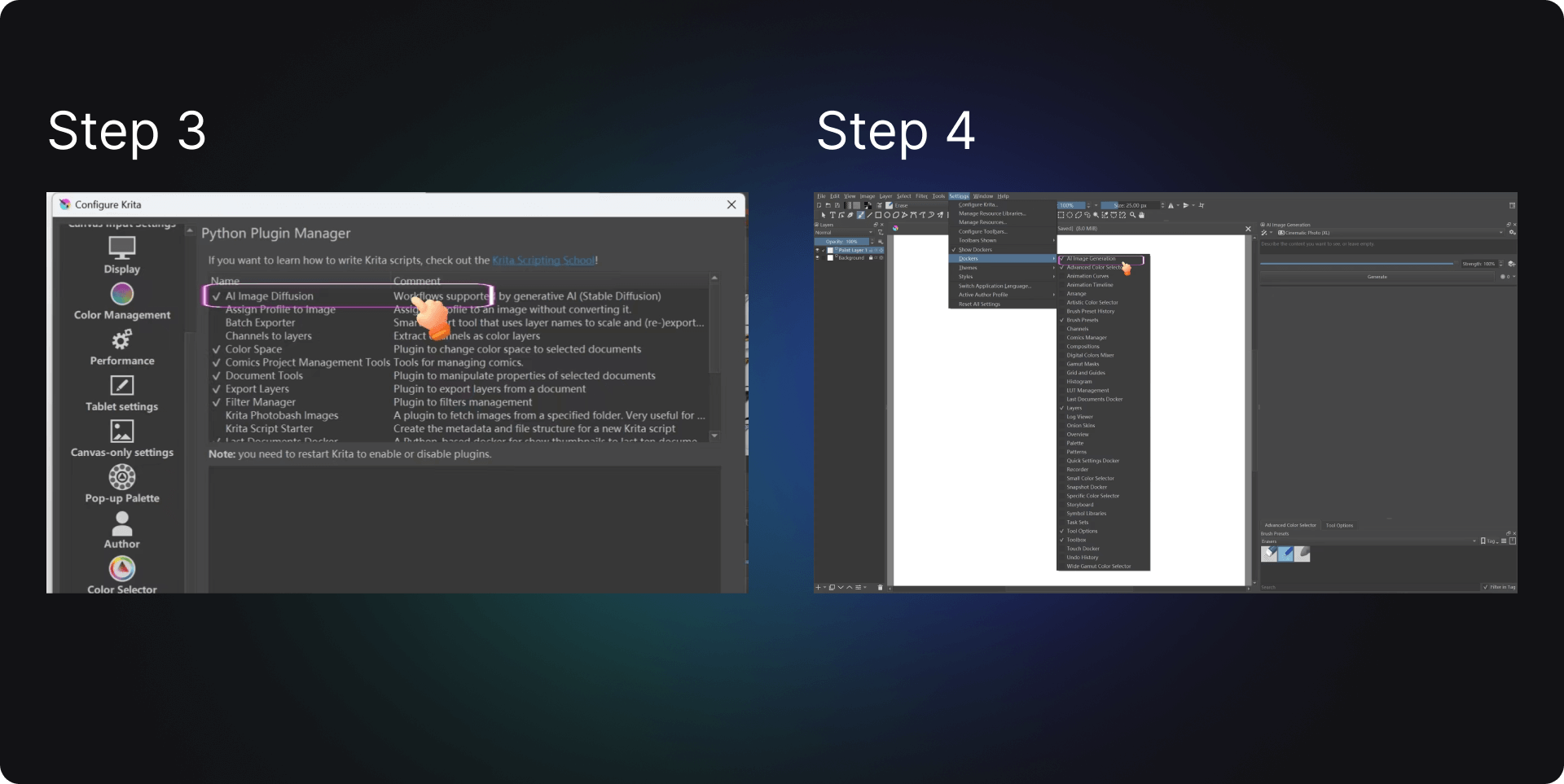The image size is (1564, 784).
Task: Click the Save document icon in Krita
Action: pyautogui.click(x=837, y=205)
